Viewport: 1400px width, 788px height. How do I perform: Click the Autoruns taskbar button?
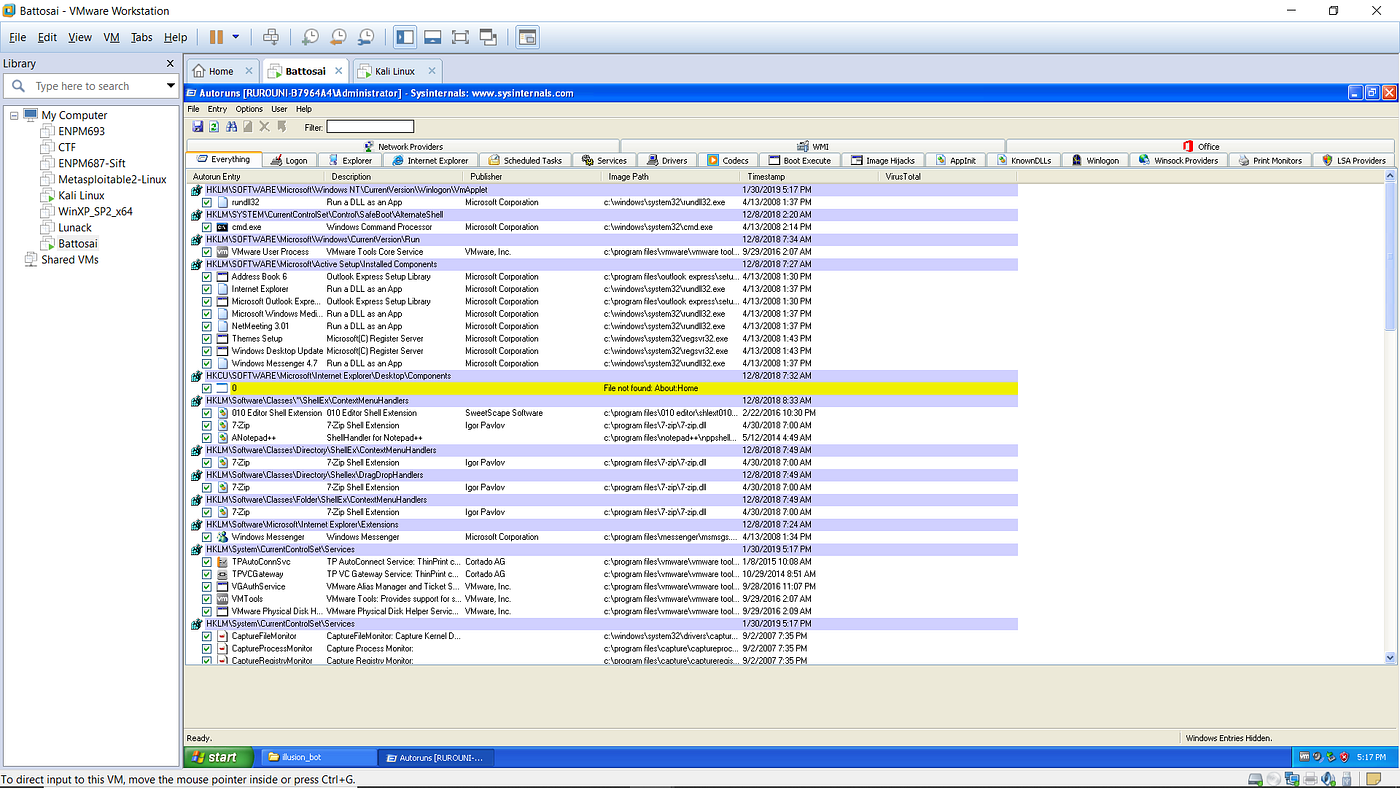pos(438,757)
